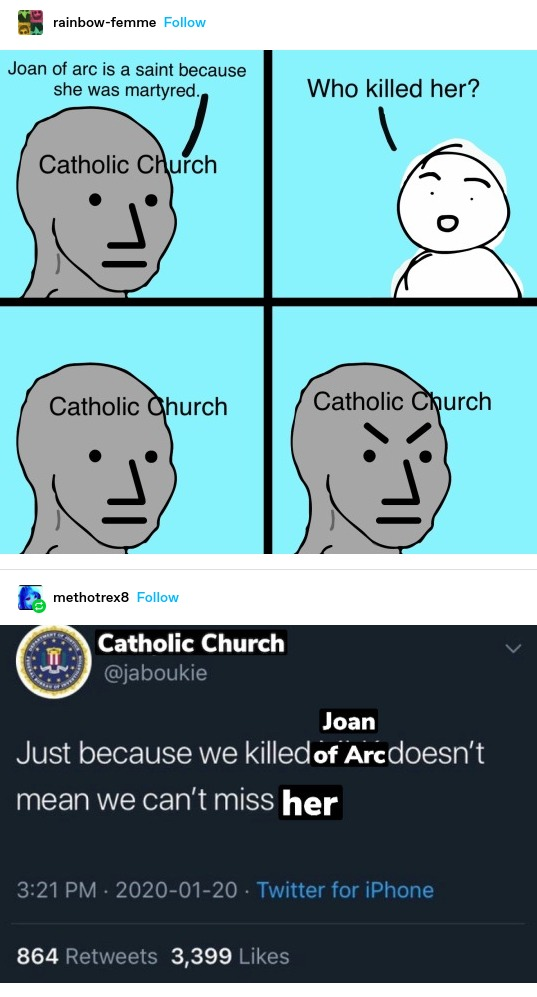This screenshot has width=537, height=997.
Task: Follow methotrex8
Action: [158, 597]
